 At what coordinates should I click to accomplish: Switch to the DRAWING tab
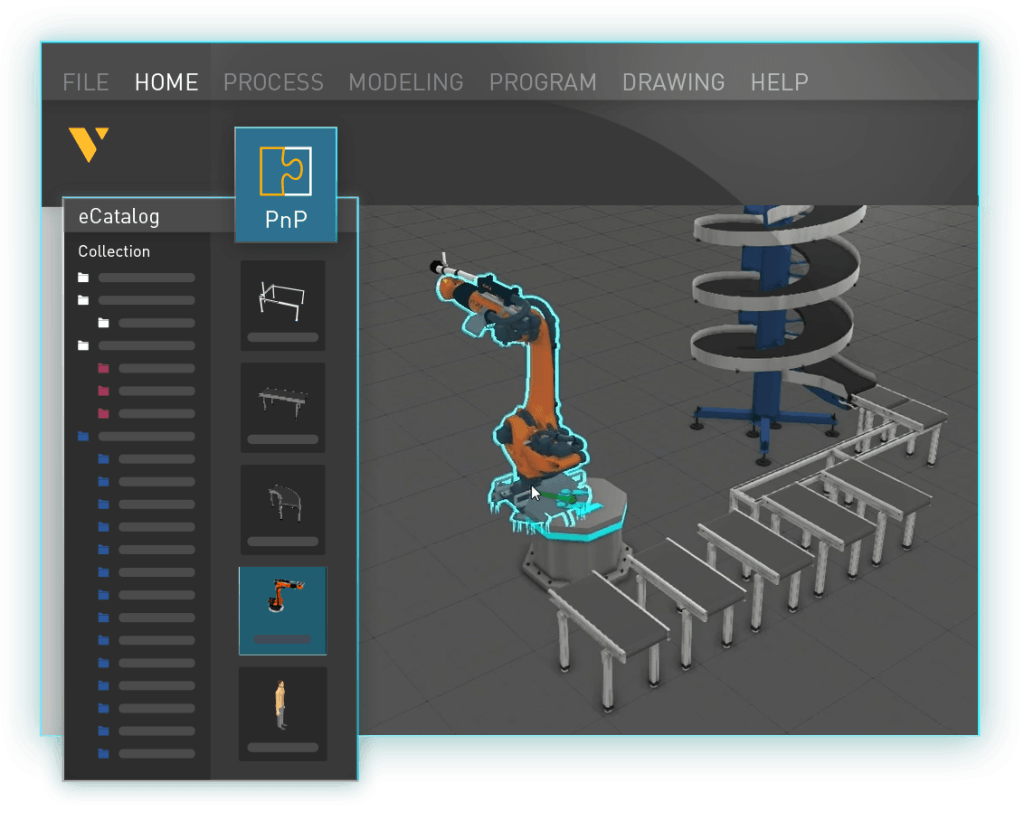pyautogui.click(x=673, y=82)
